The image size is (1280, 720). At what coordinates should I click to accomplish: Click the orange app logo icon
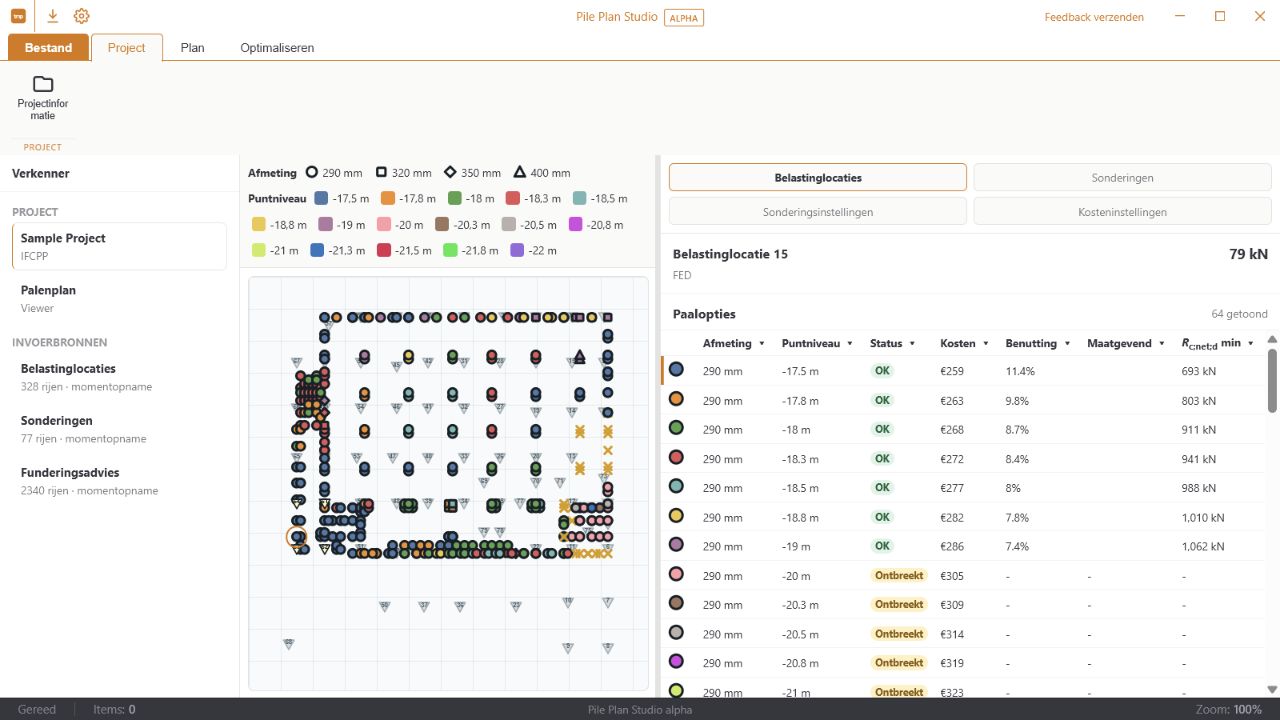tap(18, 16)
